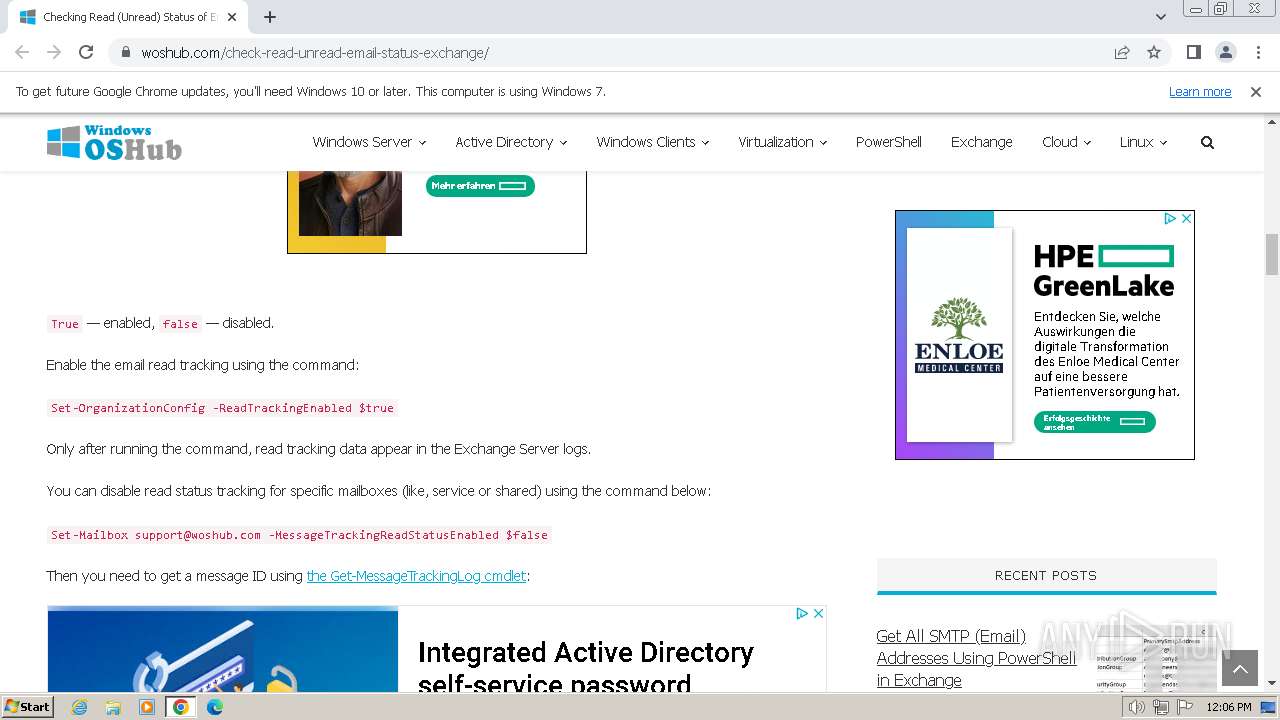
Task: Click the volume speaker tray icon
Action: pyautogui.click(x=1137, y=707)
